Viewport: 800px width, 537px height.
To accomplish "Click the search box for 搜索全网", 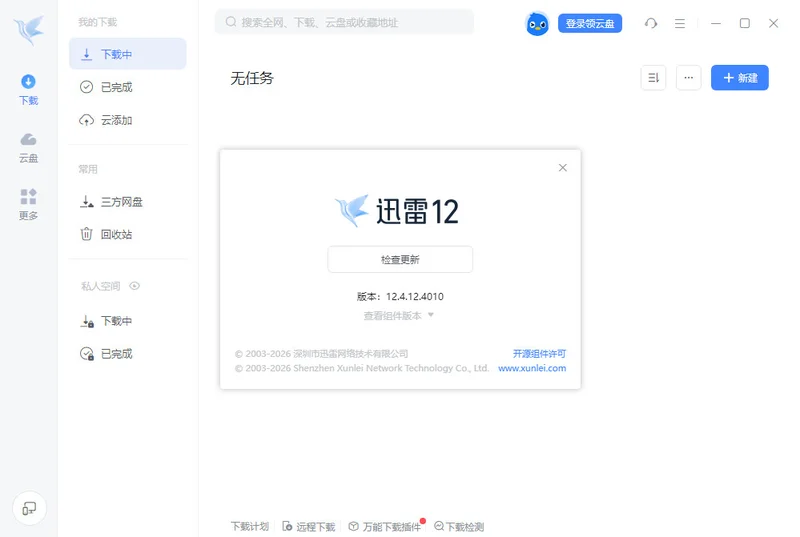I will click(x=344, y=22).
